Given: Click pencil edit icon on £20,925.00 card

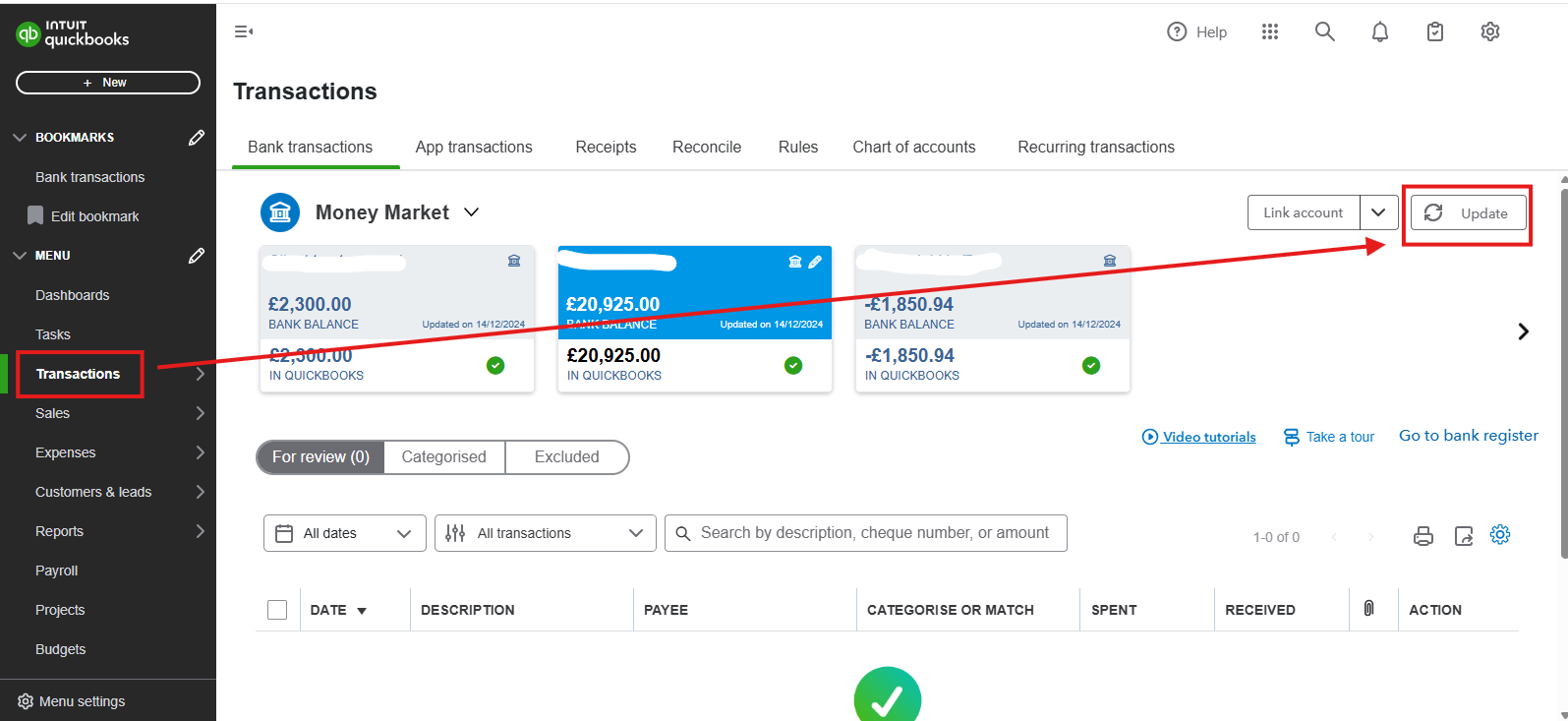Looking at the screenshot, I should coord(815,262).
